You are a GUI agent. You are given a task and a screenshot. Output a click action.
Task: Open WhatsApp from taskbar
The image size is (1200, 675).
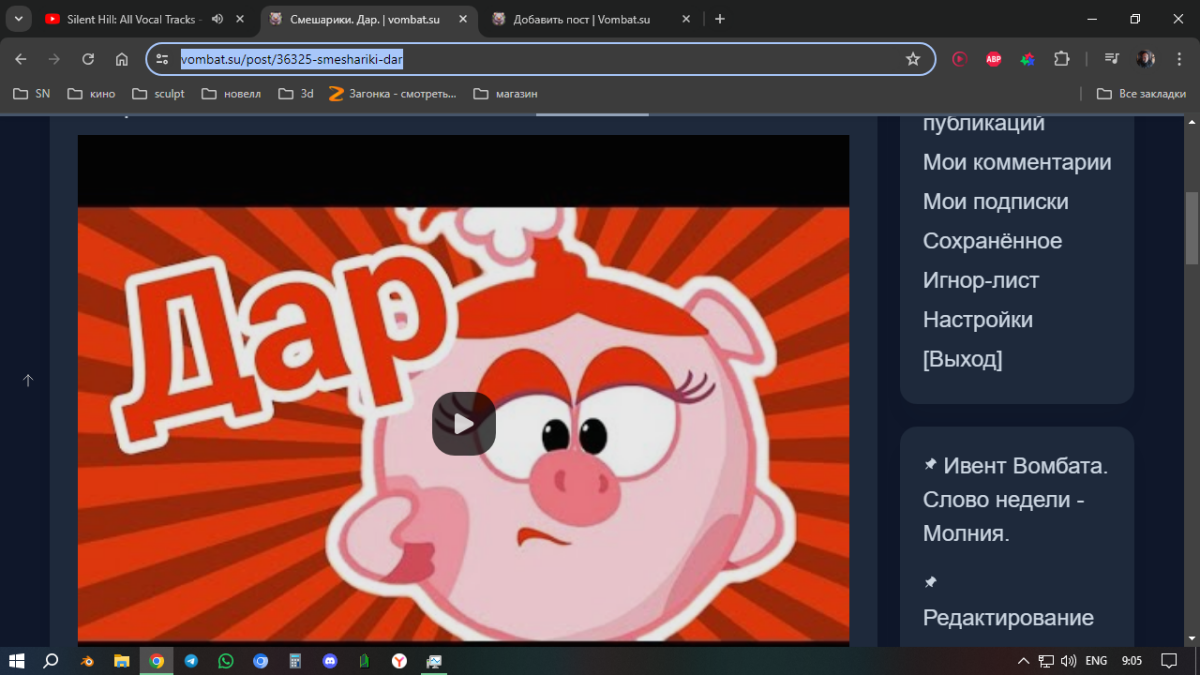click(226, 661)
